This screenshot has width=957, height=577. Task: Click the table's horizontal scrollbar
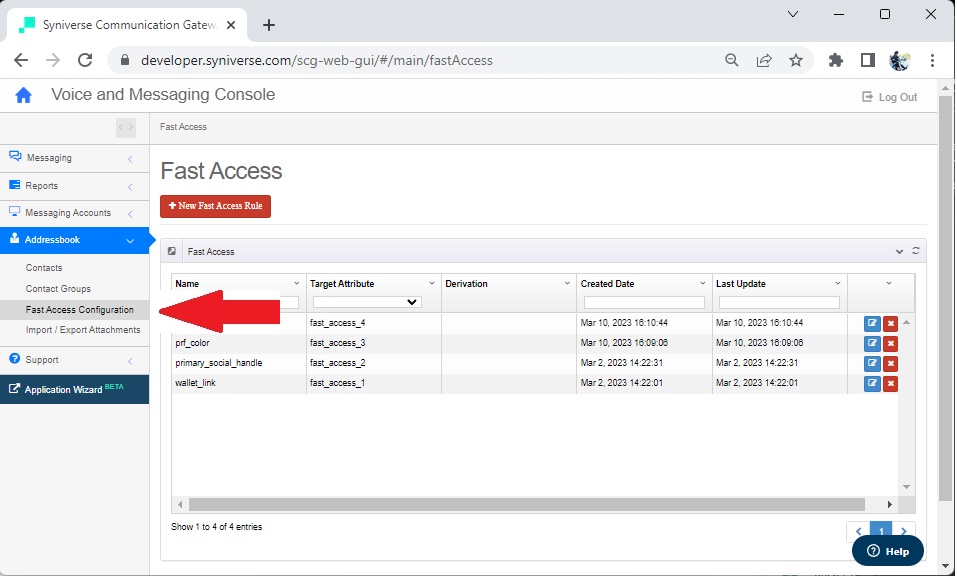click(527, 505)
